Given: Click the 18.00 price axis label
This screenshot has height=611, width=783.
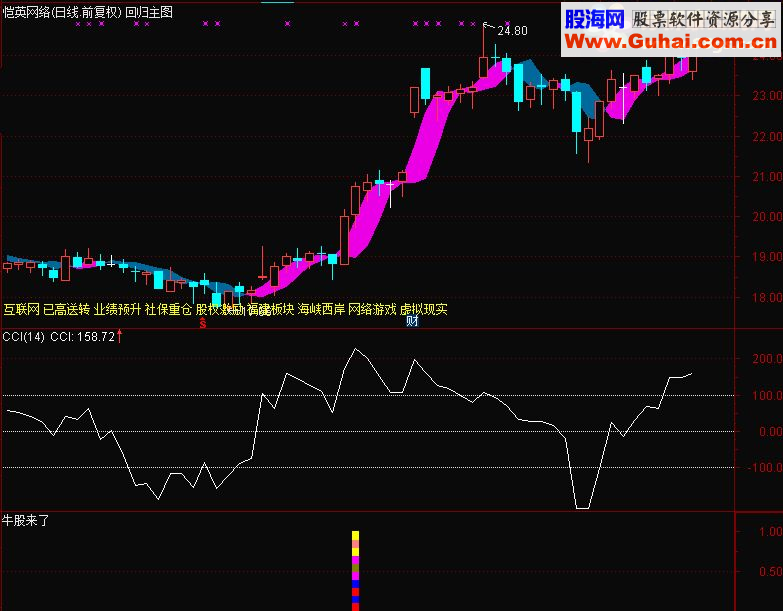Looking at the screenshot, I should [767, 298].
